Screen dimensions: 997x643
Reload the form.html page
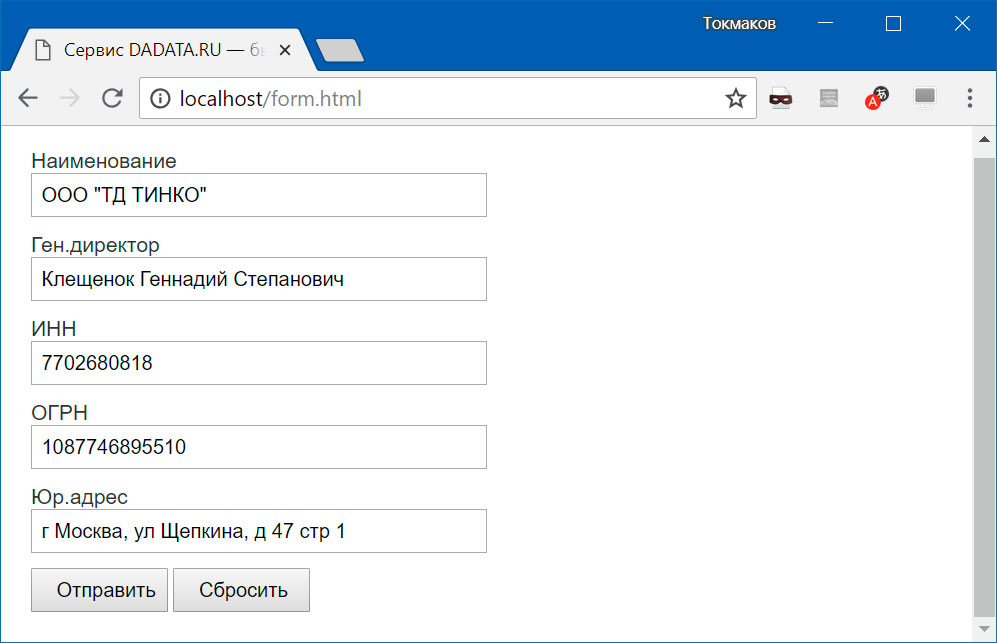pyautogui.click(x=112, y=98)
